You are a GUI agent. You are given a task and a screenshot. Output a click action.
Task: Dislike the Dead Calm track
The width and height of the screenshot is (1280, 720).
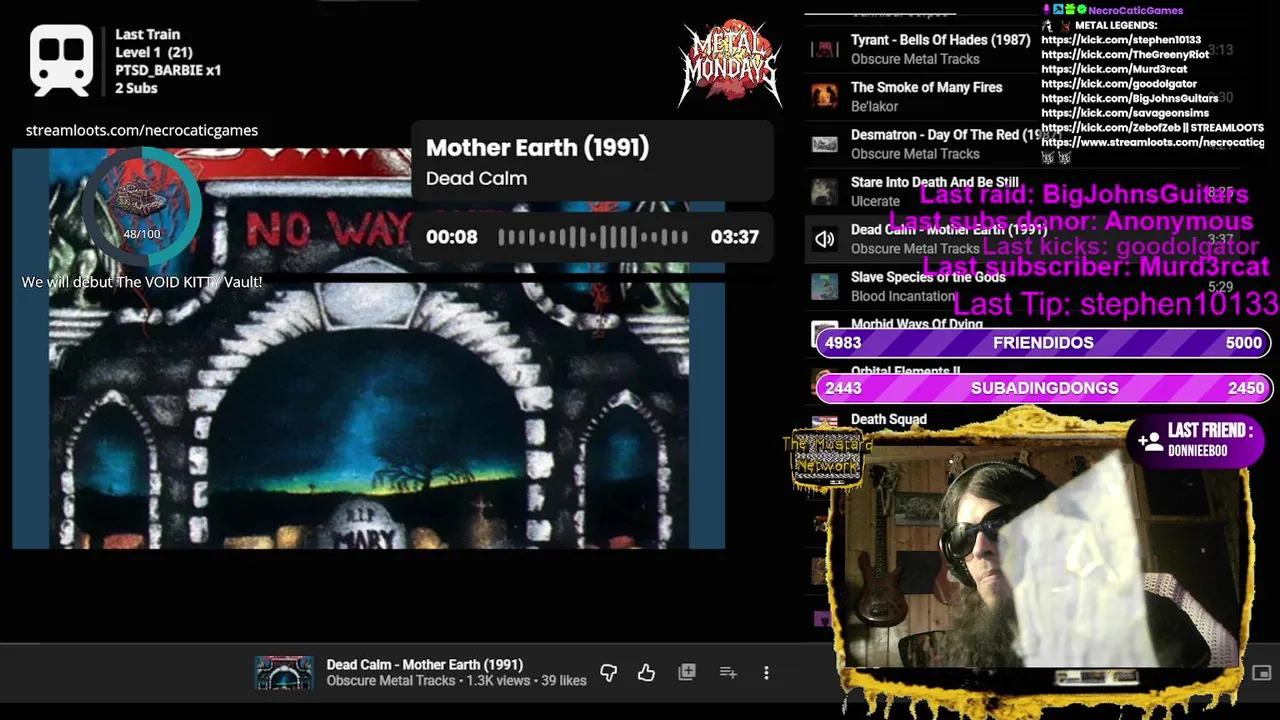click(608, 673)
